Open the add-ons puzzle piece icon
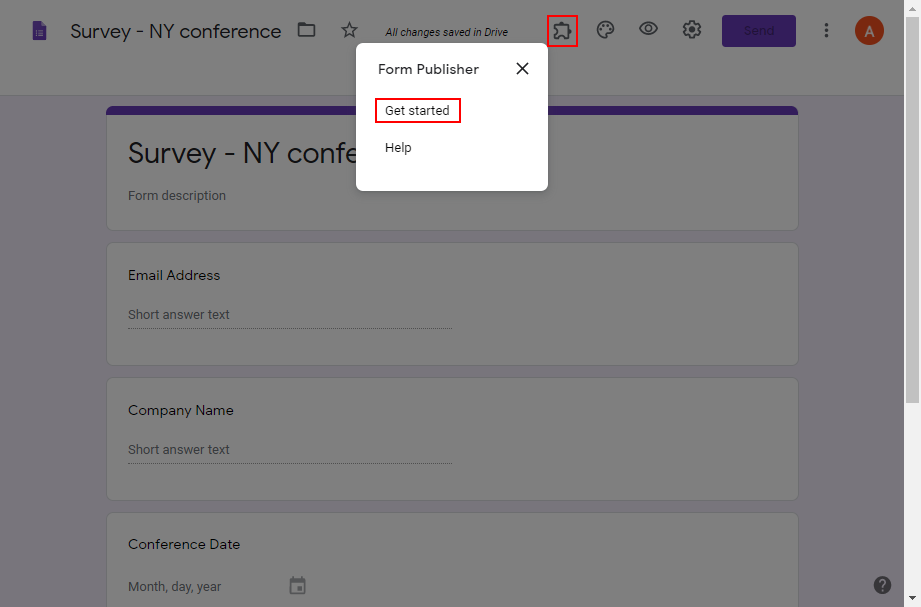The height and width of the screenshot is (607, 921). [562, 31]
